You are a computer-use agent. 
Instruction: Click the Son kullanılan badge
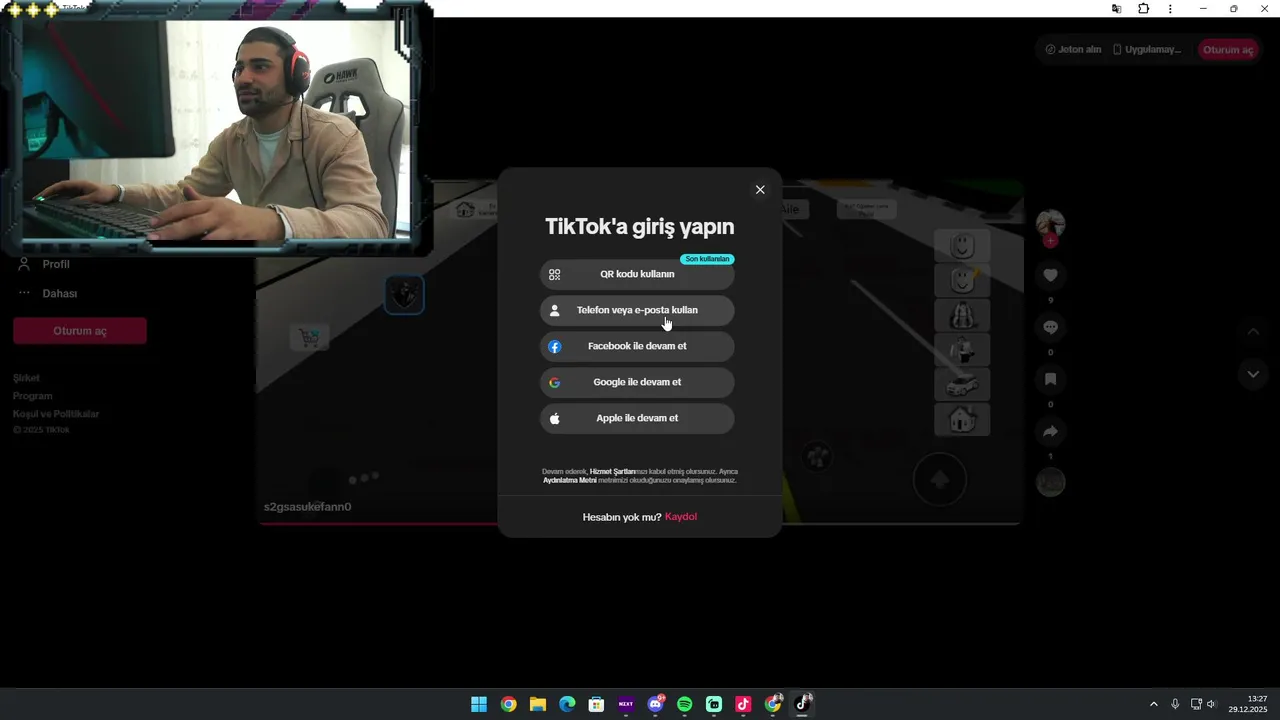(707, 259)
